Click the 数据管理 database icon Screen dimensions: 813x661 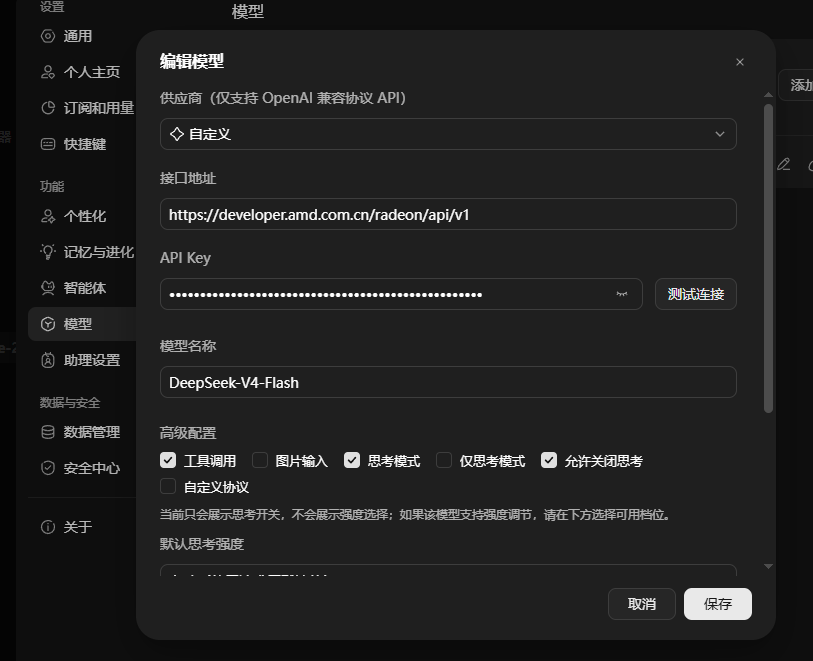tap(48, 432)
